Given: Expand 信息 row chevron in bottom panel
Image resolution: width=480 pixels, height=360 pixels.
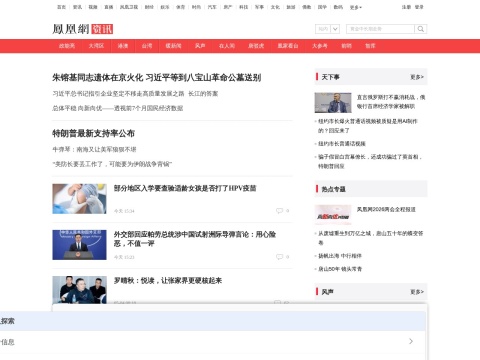Looking at the screenshot, I should click(411, 341).
